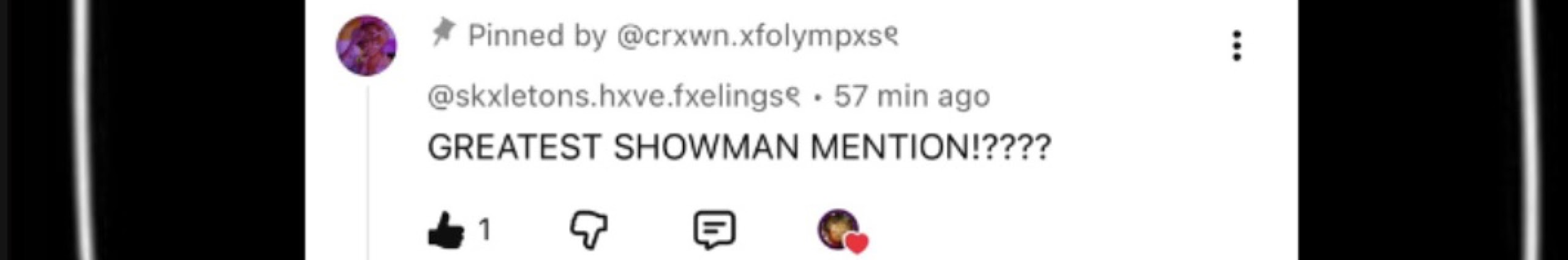Click the like count number 1

pyautogui.click(x=484, y=231)
